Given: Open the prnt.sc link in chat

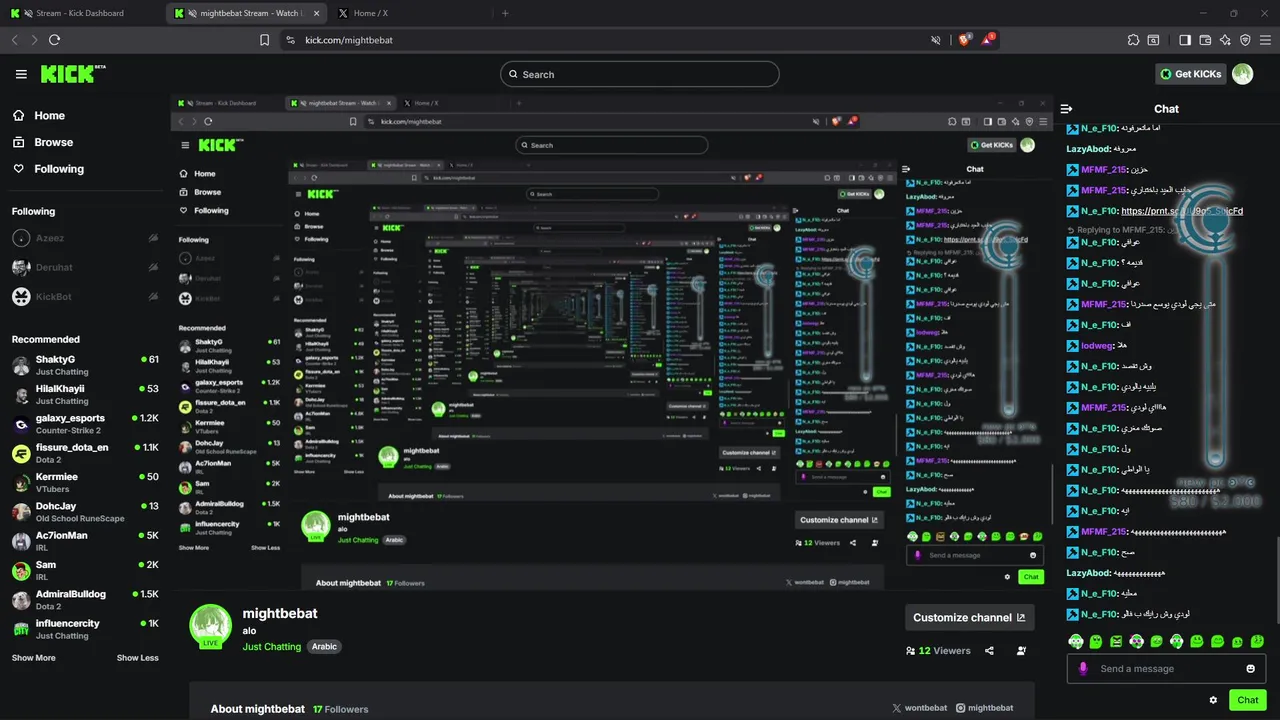Looking at the screenshot, I should point(1182,211).
